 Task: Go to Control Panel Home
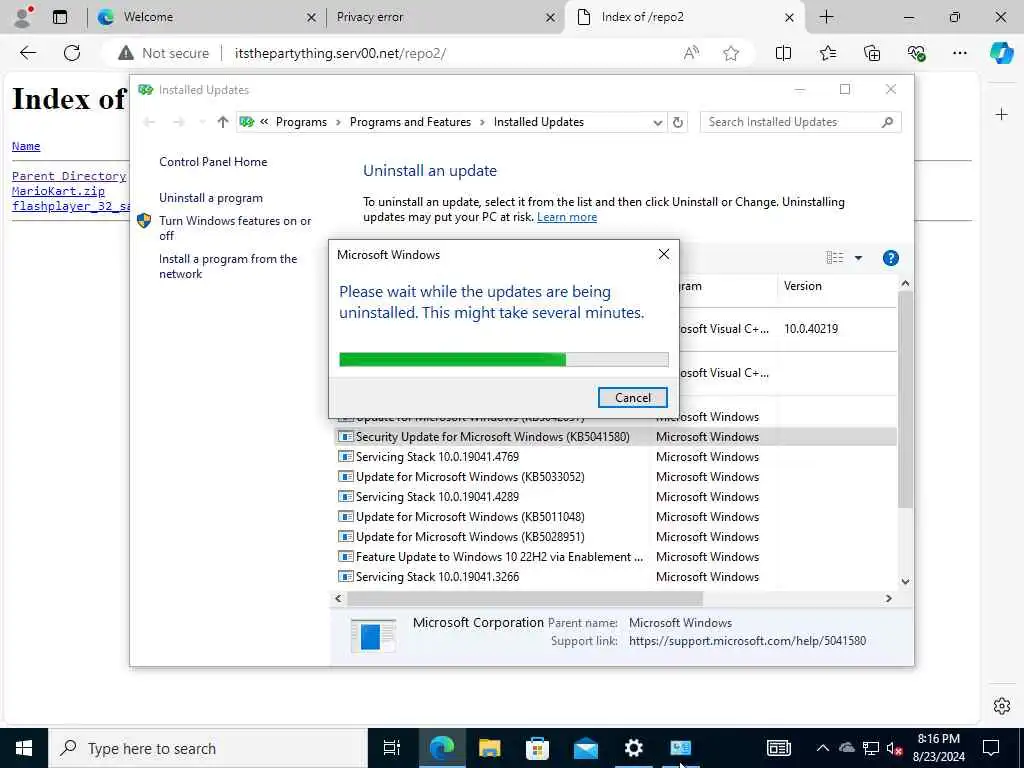(x=213, y=162)
